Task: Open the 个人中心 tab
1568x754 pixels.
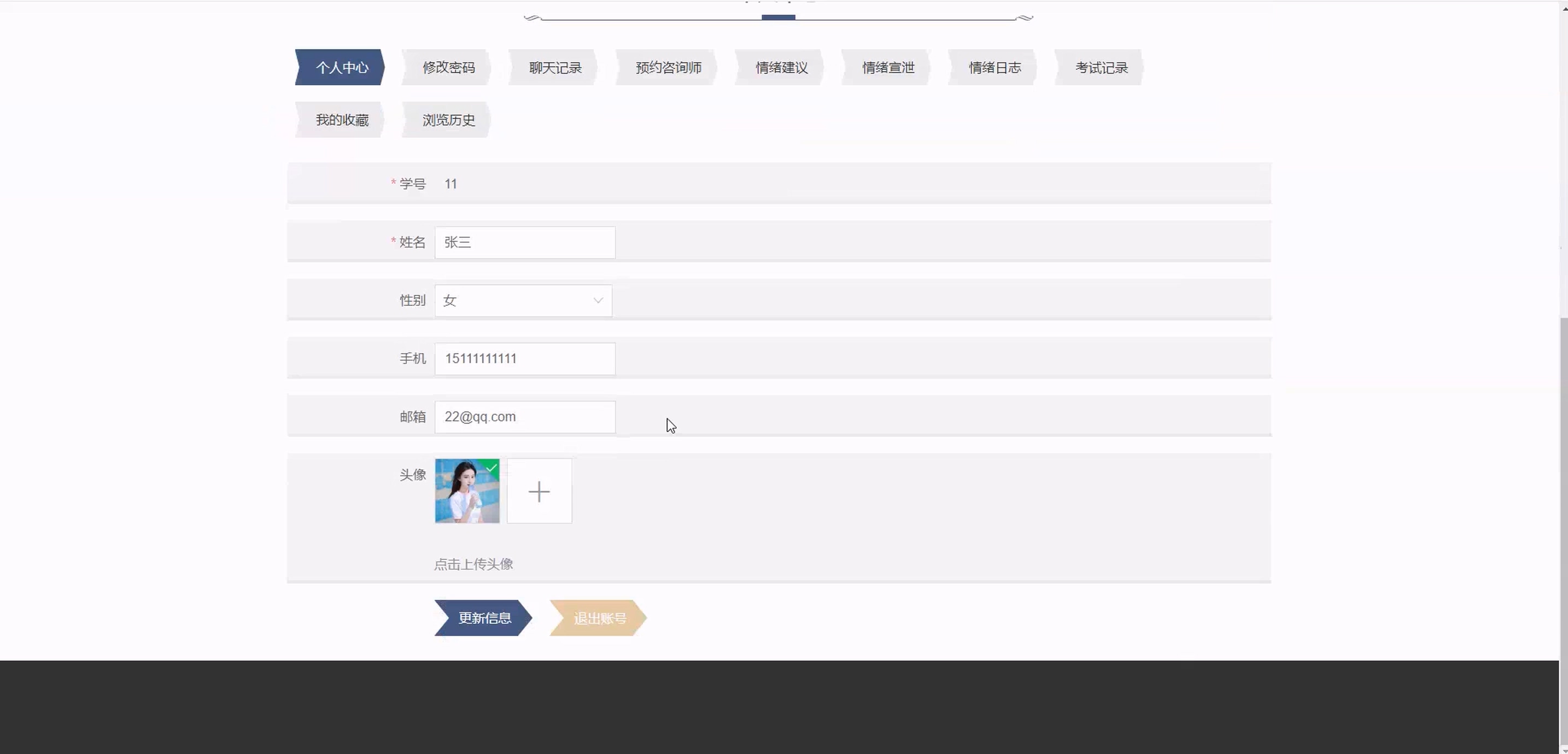Action: click(342, 68)
